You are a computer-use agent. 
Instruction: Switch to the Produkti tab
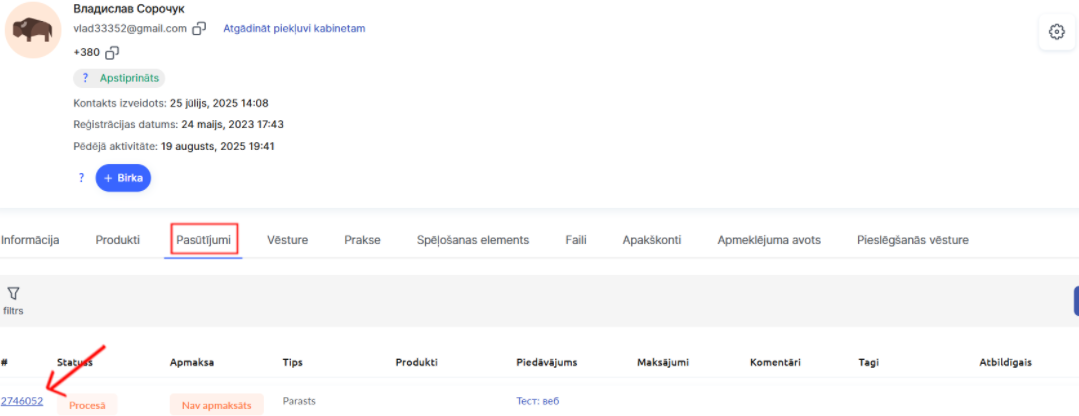[x=118, y=240]
